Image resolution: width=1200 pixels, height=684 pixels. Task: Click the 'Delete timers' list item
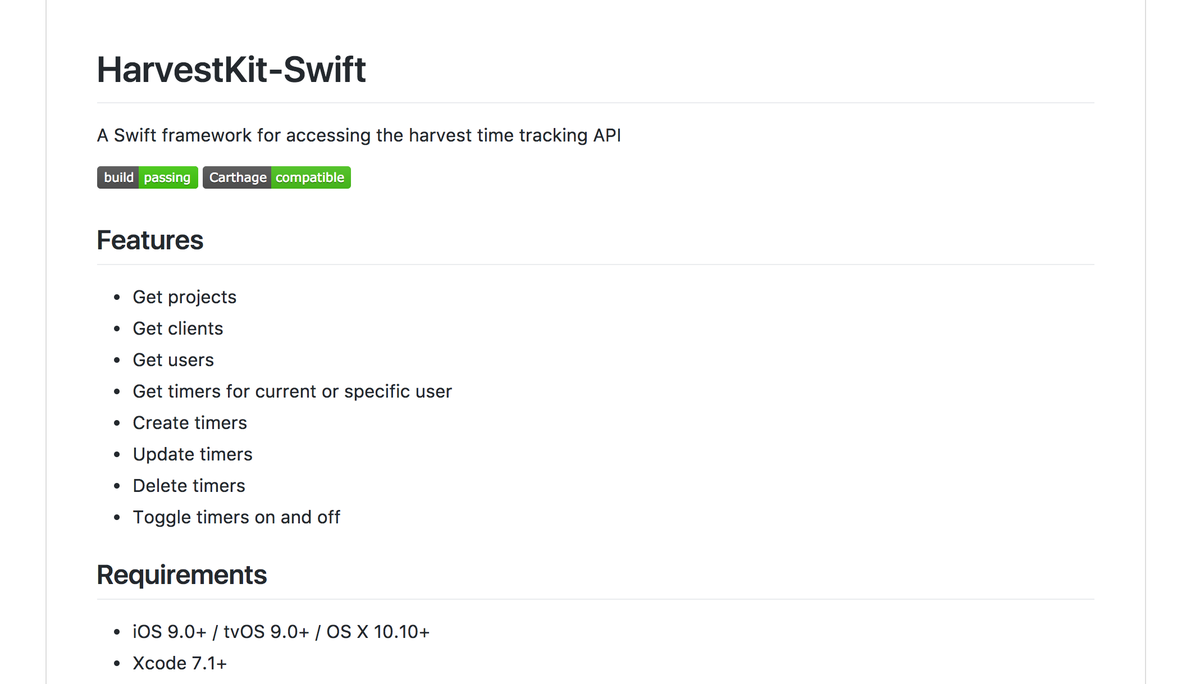pyautogui.click(x=189, y=486)
